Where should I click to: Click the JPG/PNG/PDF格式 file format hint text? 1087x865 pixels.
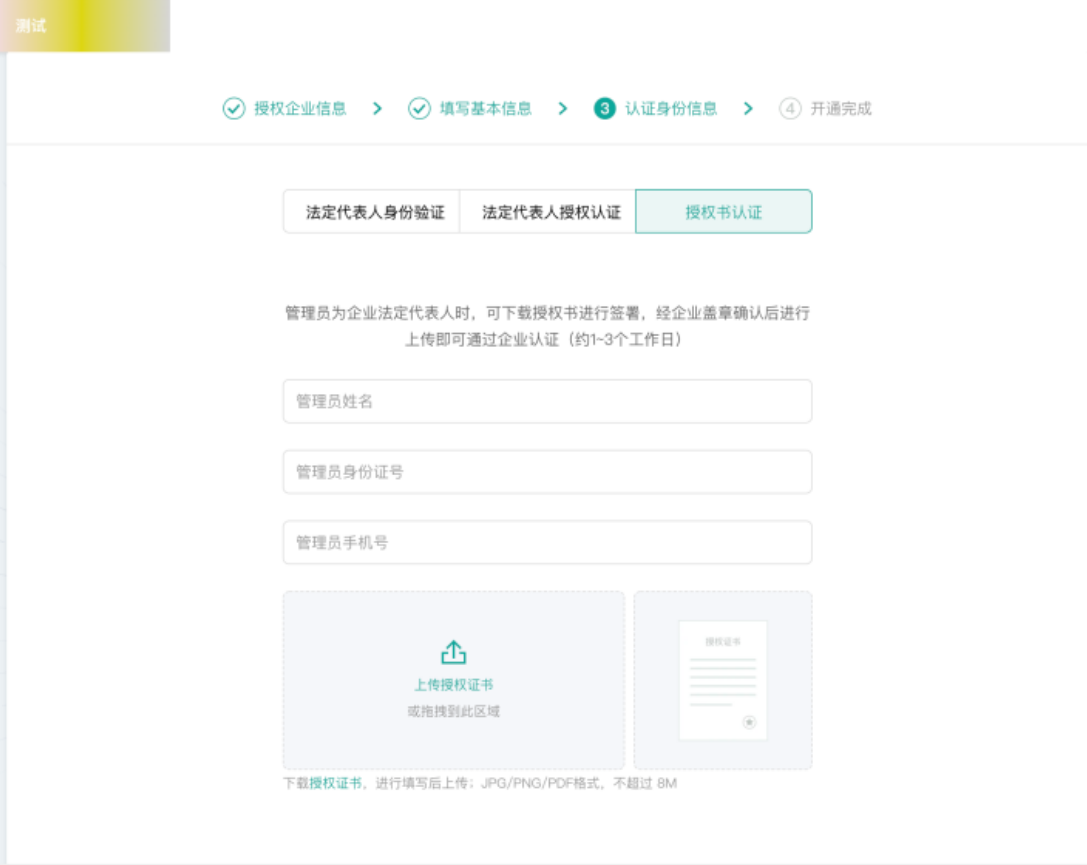tap(540, 783)
